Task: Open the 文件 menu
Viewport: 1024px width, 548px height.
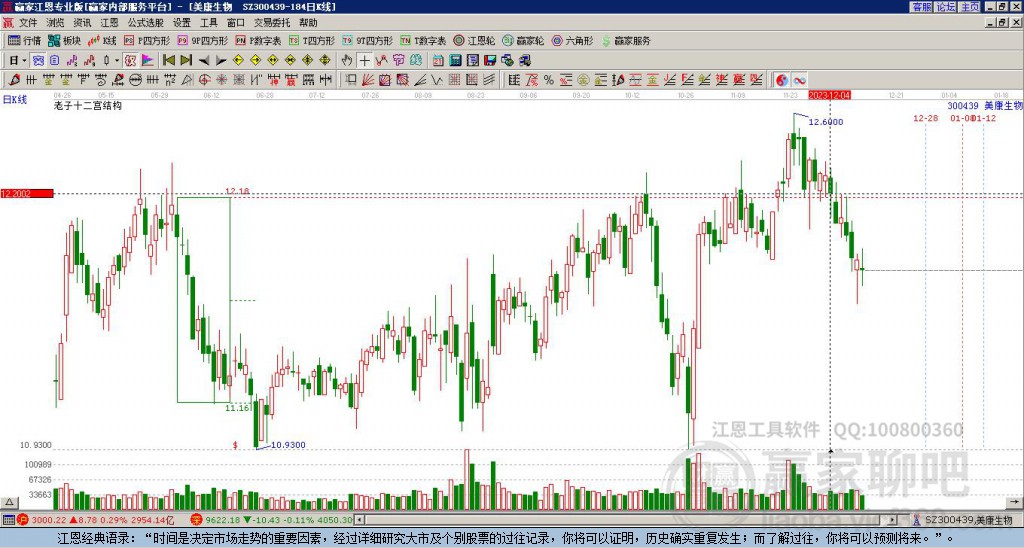Action: [x=28, y=23]
